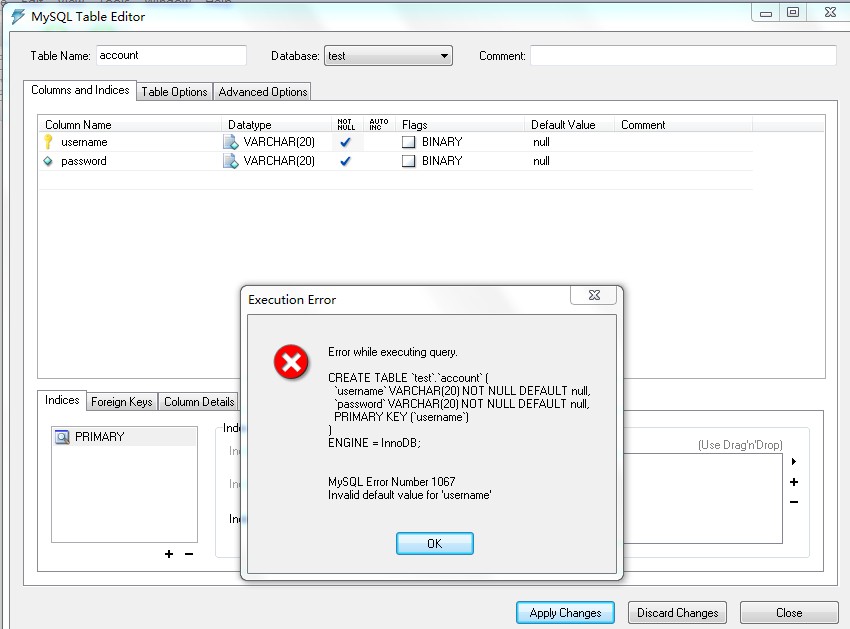The height and width of the screenshot is (629, 850).
Task: Click the Flags column header
Action: pos(460,125)
